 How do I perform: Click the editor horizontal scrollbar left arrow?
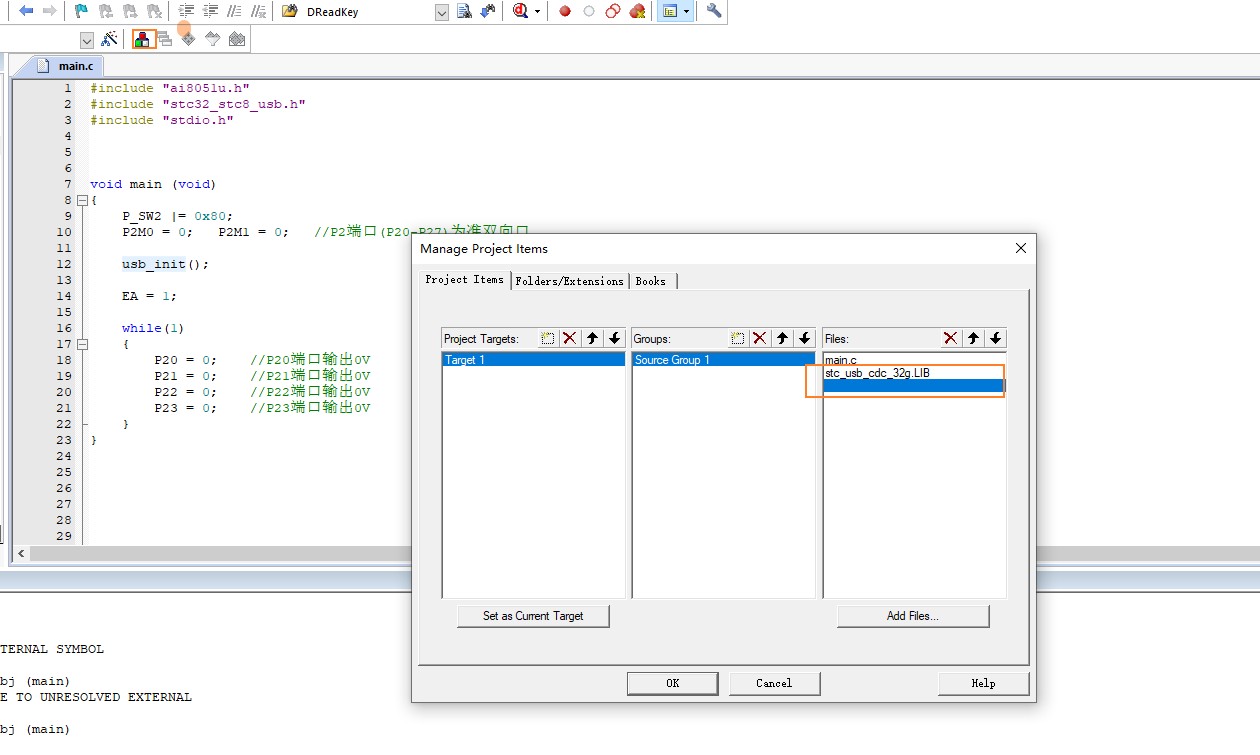click(23, 553)
